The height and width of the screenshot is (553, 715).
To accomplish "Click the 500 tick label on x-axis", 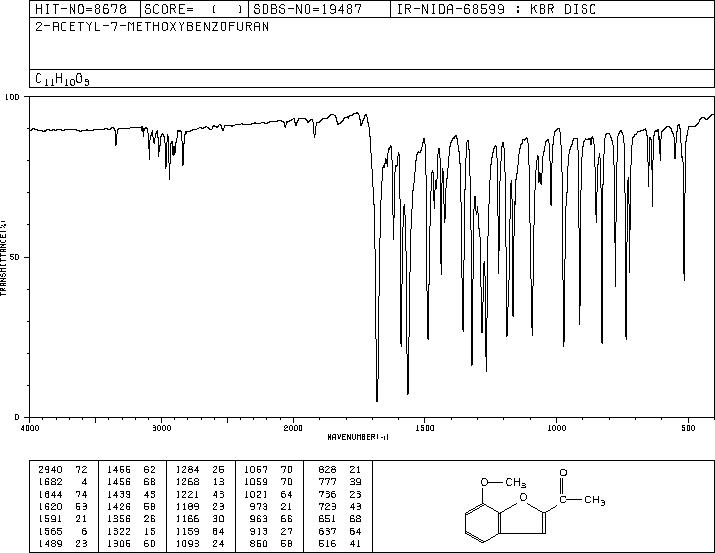I will pyautogui.click(x=688, y=428).
